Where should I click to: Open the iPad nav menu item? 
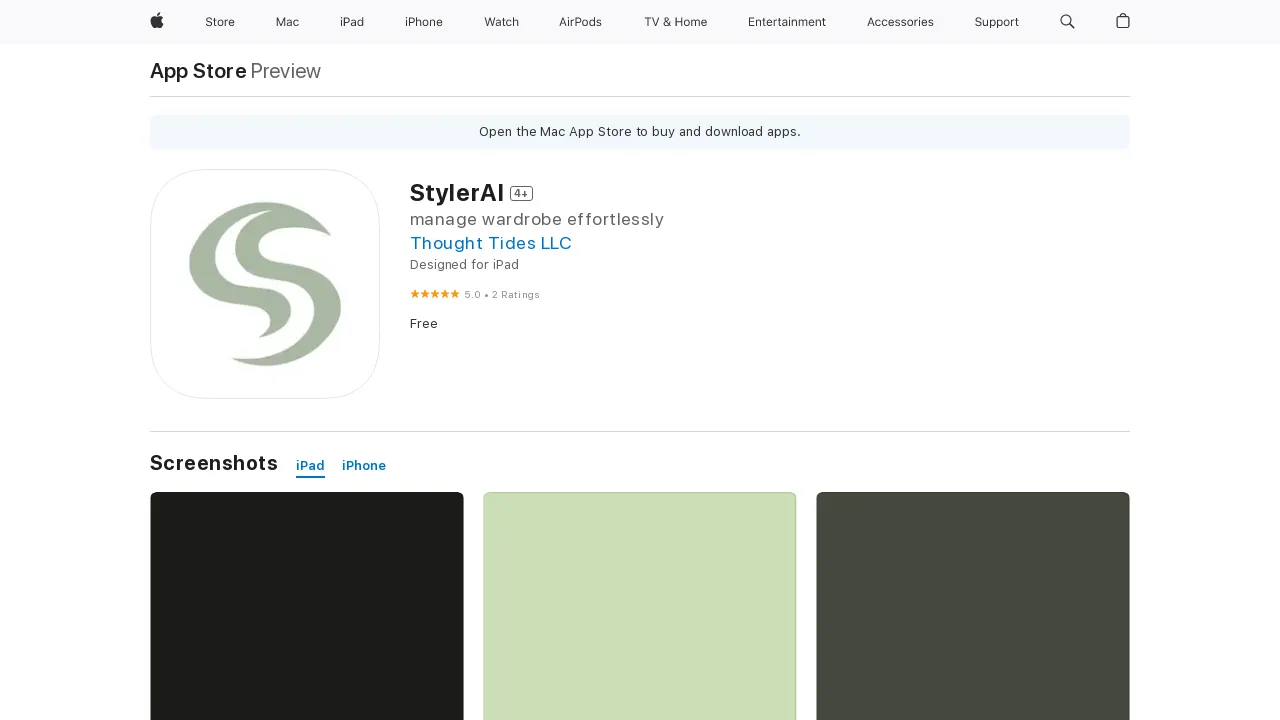(352, 22)
